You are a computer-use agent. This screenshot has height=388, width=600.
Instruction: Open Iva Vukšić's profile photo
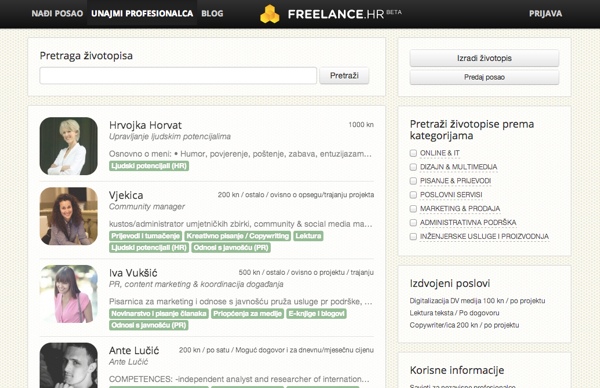click(68, 293)
